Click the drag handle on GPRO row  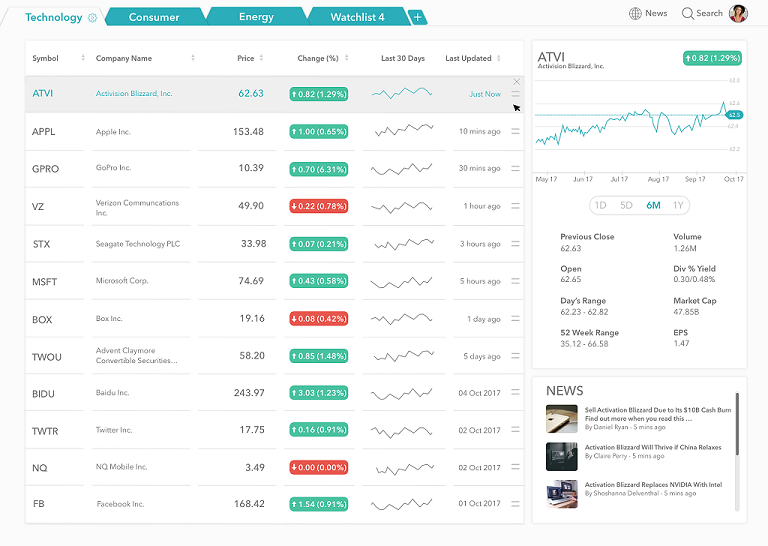(516, 169)
